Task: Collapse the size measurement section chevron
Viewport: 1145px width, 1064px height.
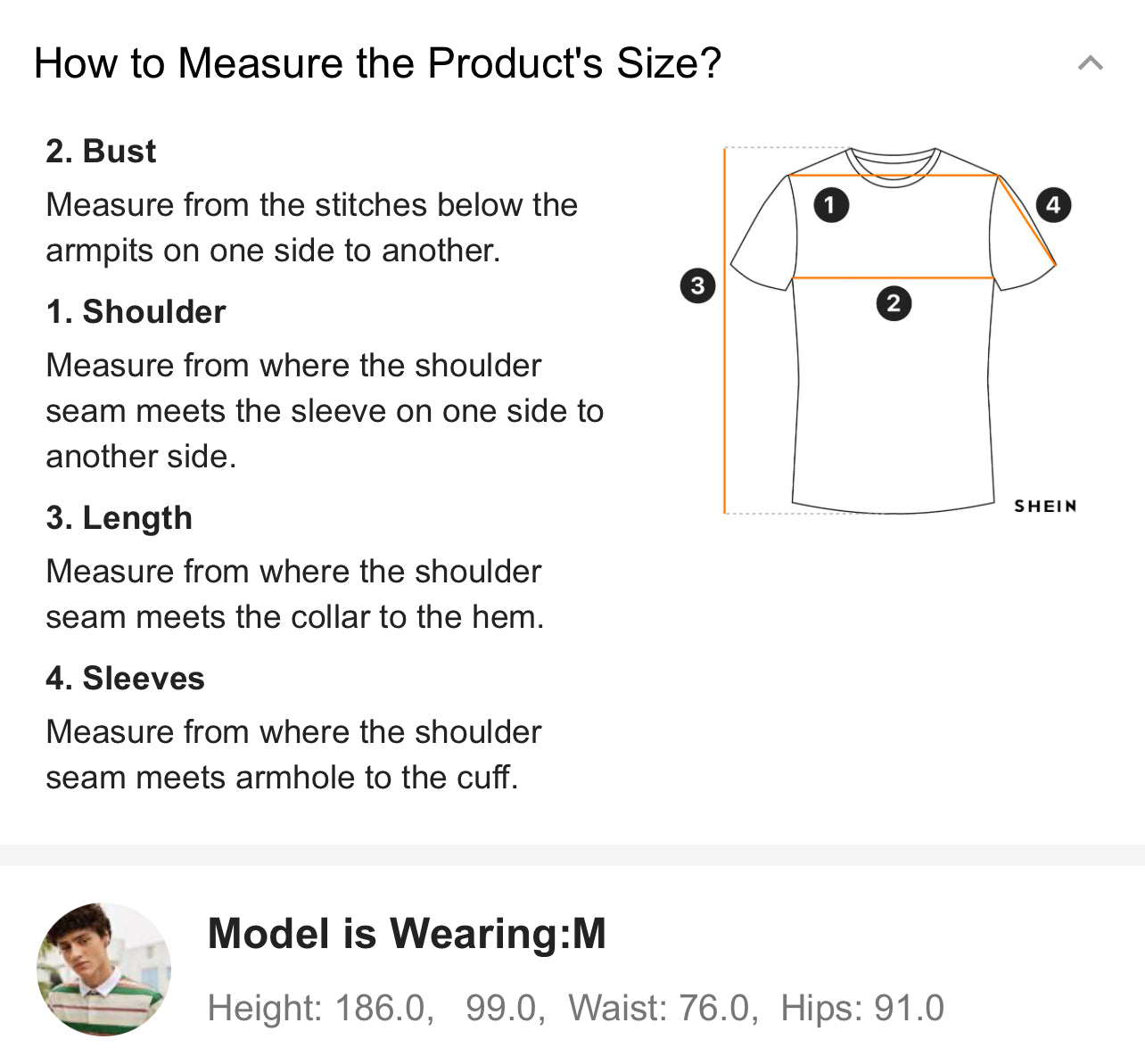Action: pyautogui.click(x=1090, y=63)
